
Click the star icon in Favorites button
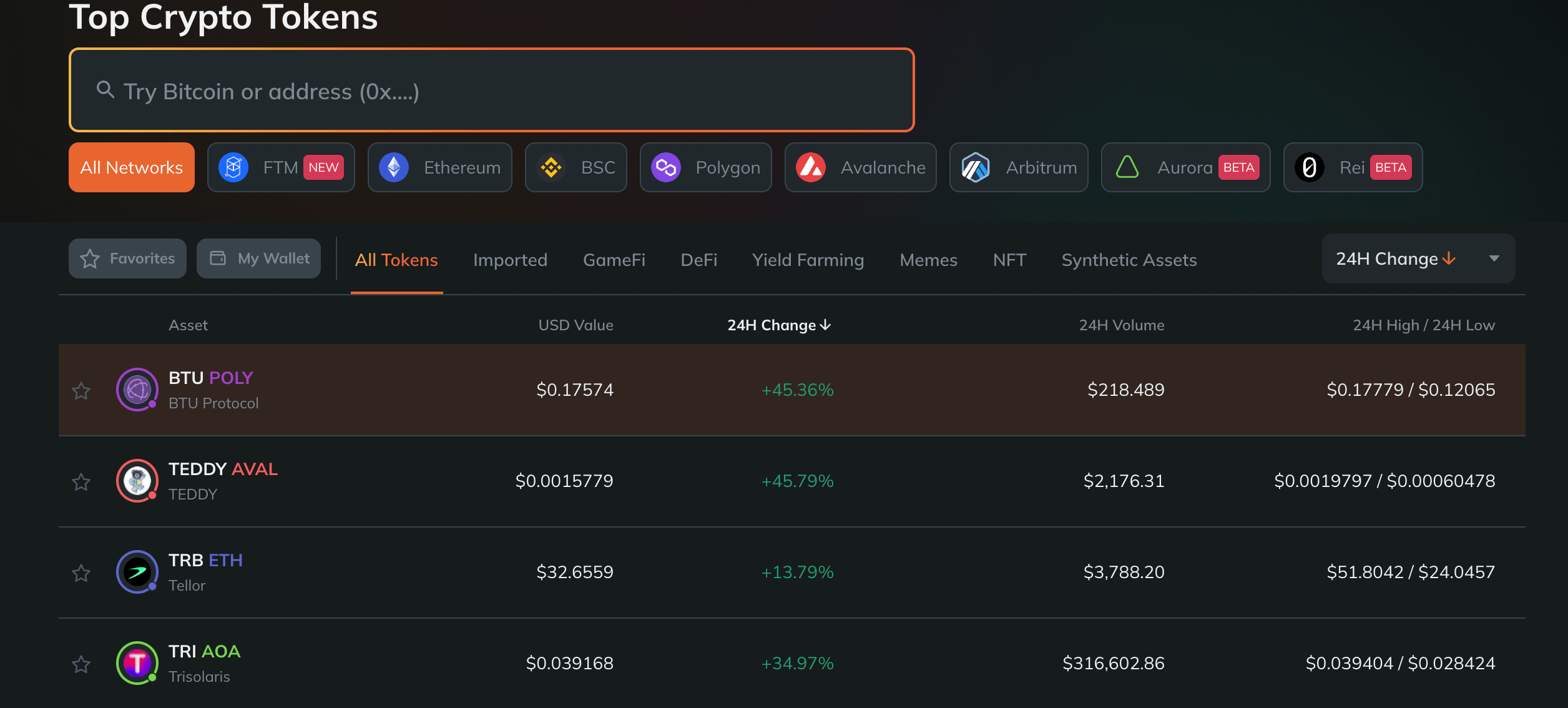click(90, 258)
